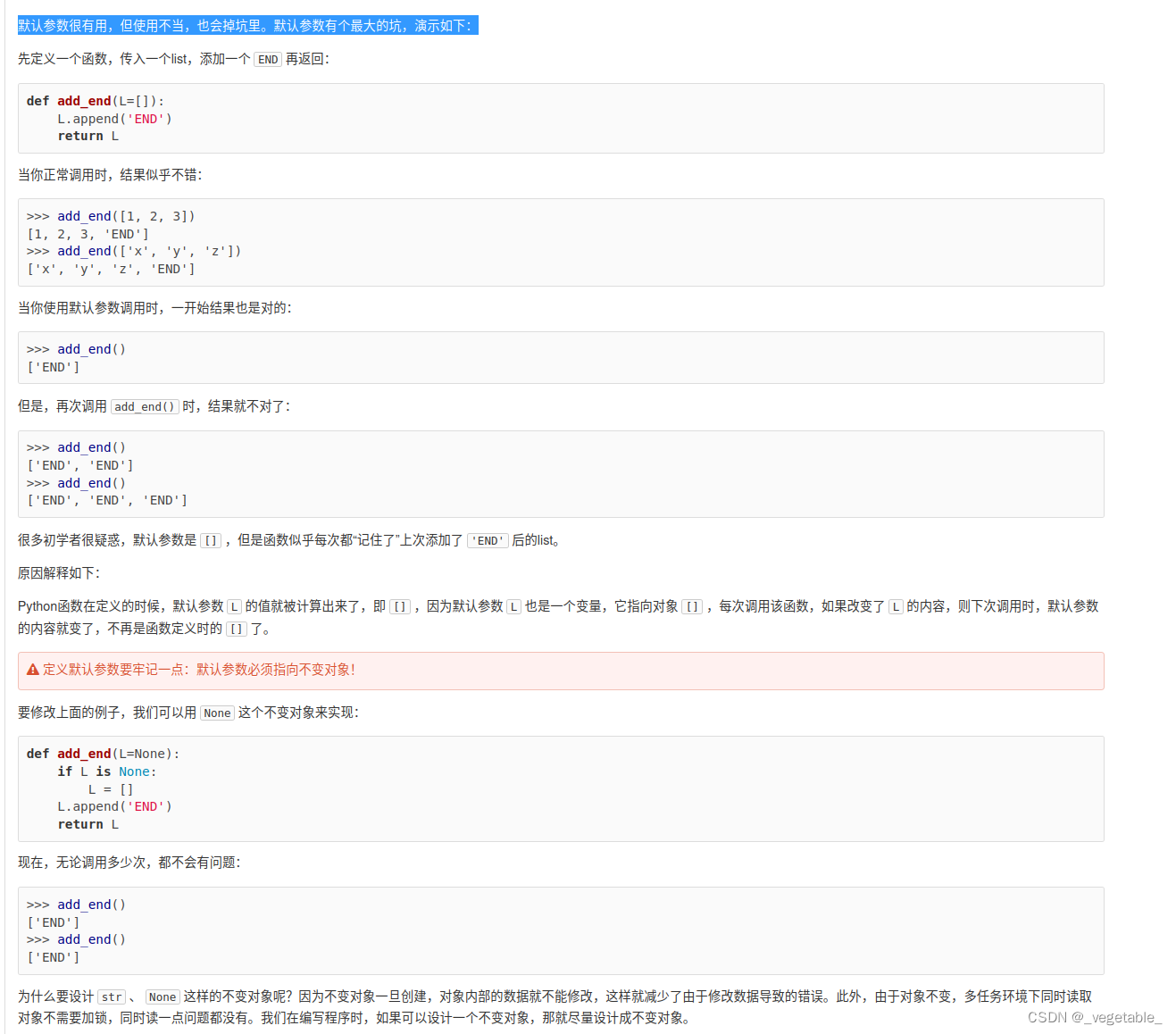The image size is (1176, 1034).
Task: Click the inline 'END' code before 后的list
Action: coord(488,540)
